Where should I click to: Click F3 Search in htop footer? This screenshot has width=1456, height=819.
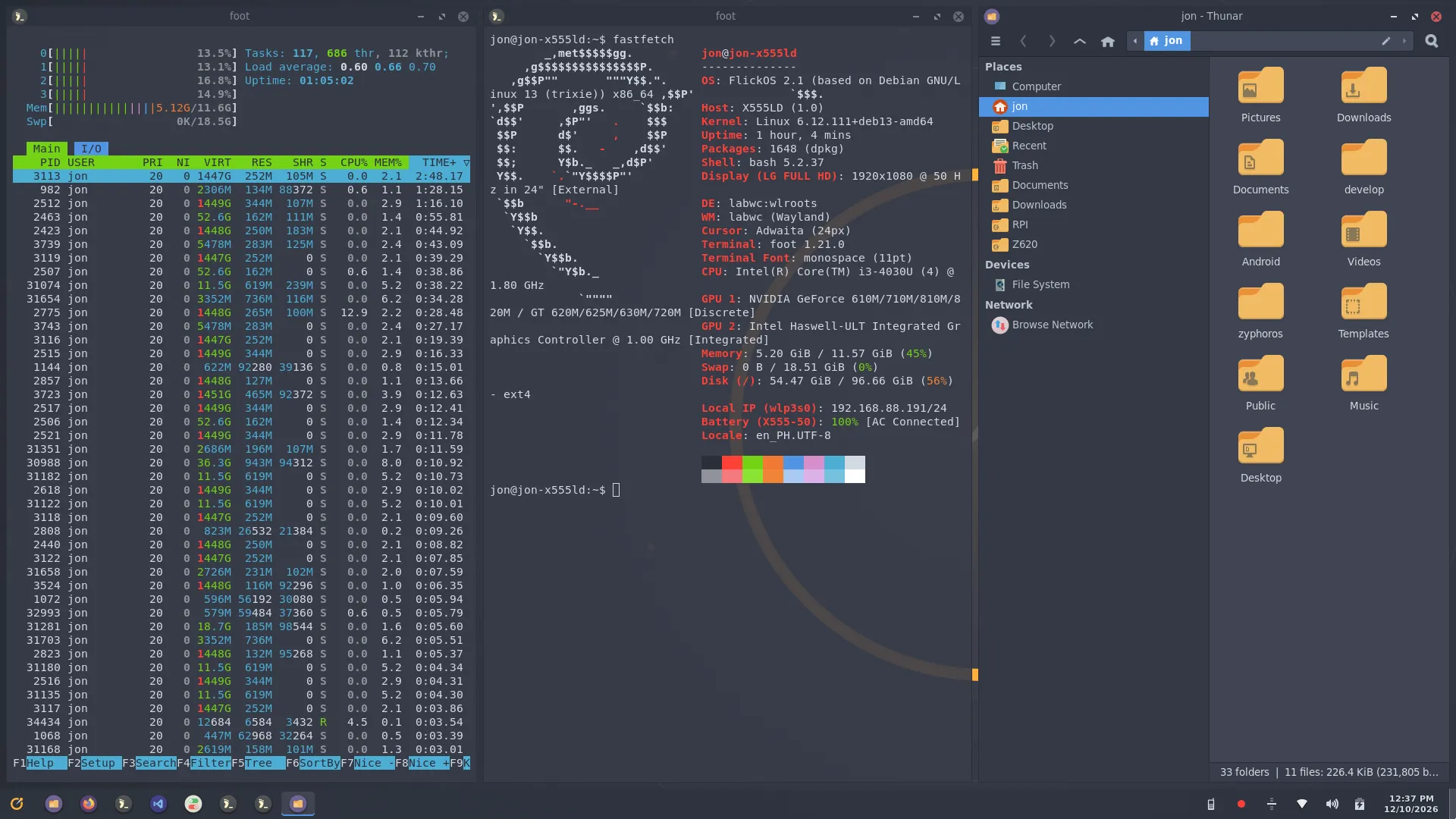pos(149,763)
